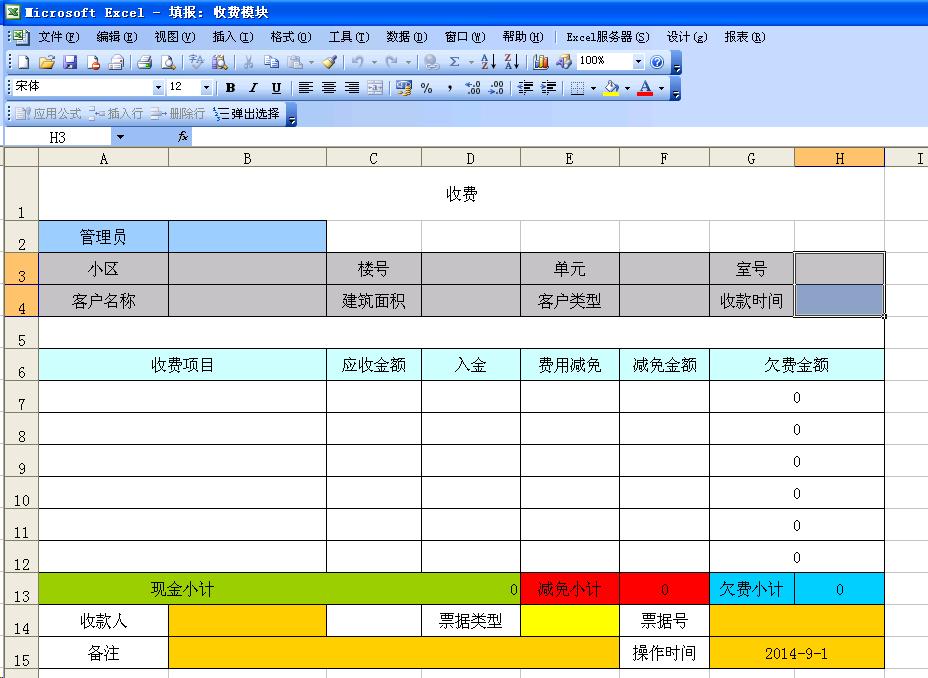Open the 报表 menu

(x=745, y=37)
